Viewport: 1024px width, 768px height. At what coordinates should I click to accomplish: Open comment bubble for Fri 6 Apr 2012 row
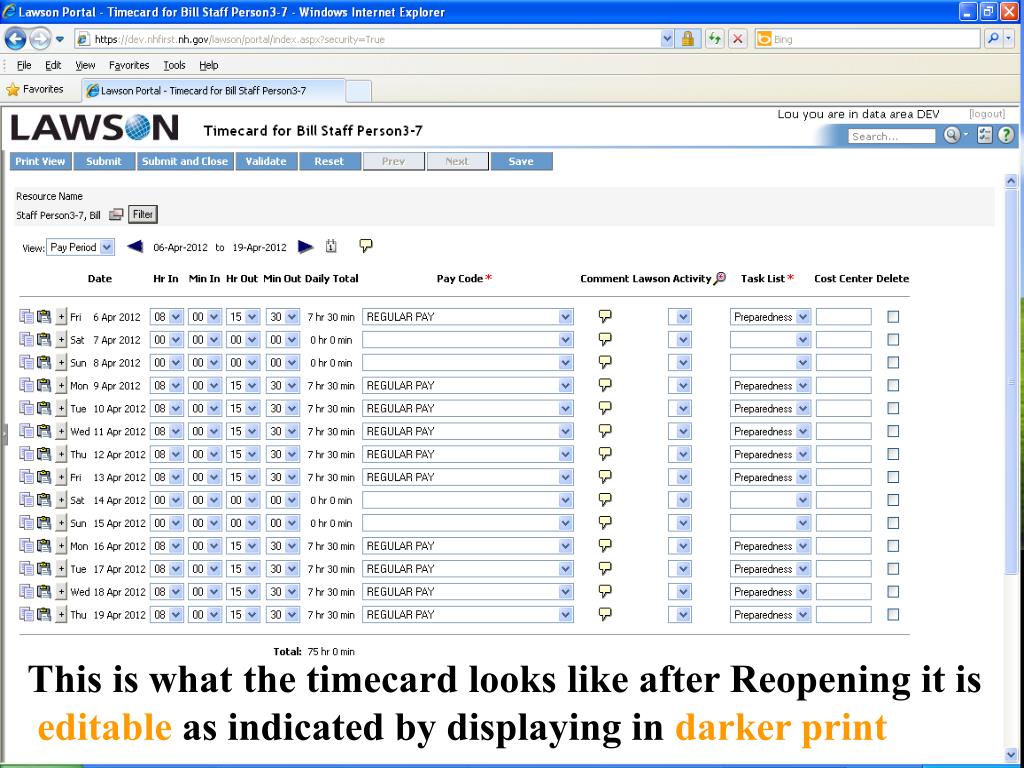(605, 316)
